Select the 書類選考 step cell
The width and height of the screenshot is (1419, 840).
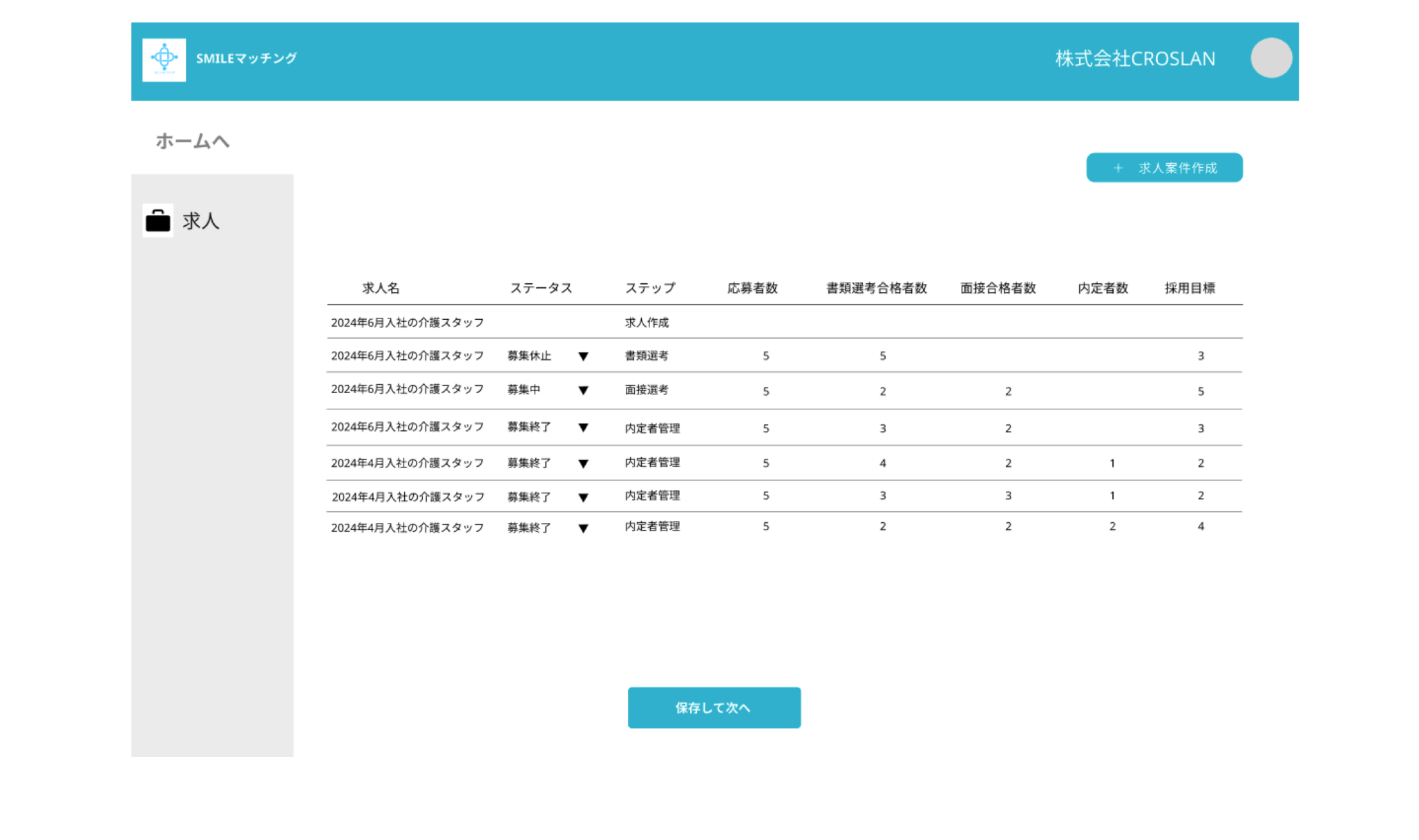tap(646, 356)
